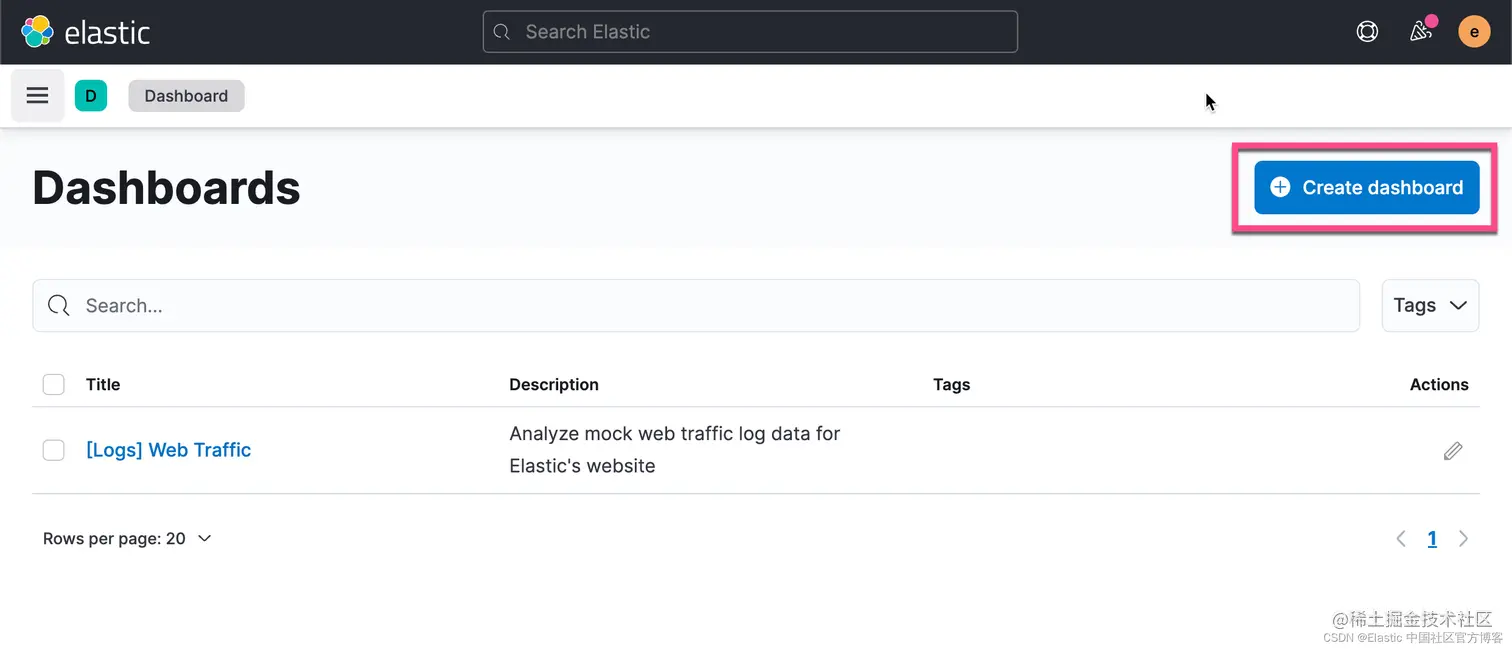
Task: Click the Create dashboard button
Action: [1366, 188]
